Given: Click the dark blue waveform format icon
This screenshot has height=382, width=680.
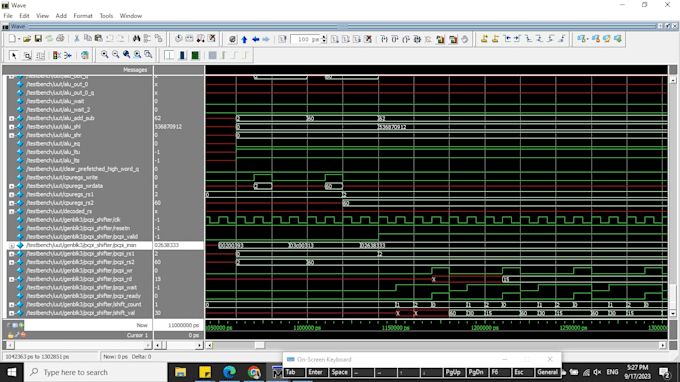Looking at the screenshot, I should pyautogui.click(x=182, y=56).
